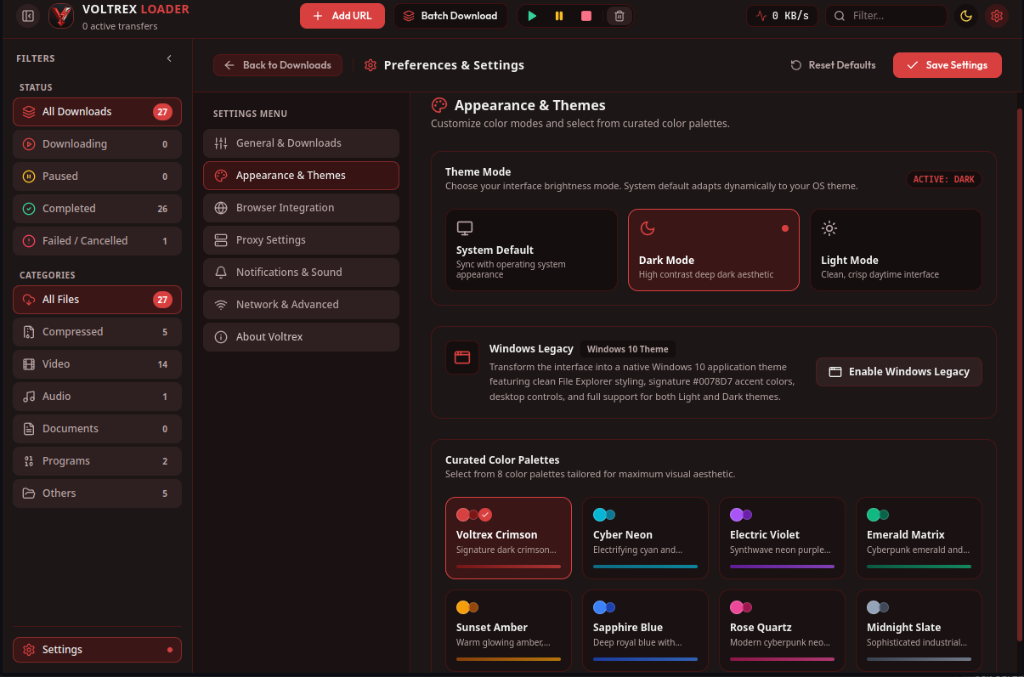
Task: Select Dark Mode theme card
Action: pyautogui.click(x=714, y=250)
